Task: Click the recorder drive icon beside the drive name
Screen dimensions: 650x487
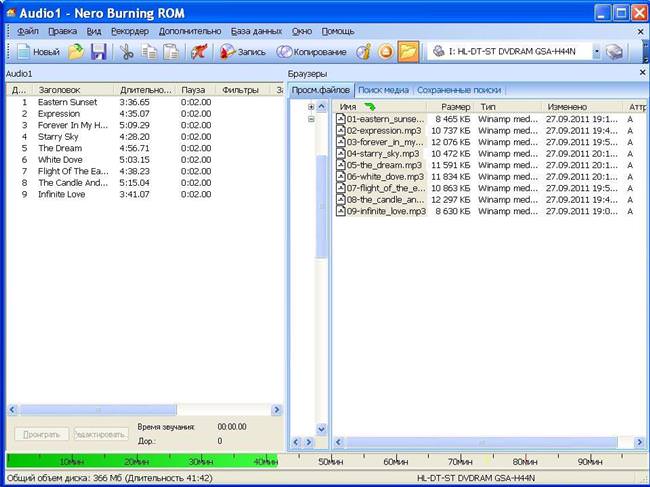Action: [x=439, y=51]
